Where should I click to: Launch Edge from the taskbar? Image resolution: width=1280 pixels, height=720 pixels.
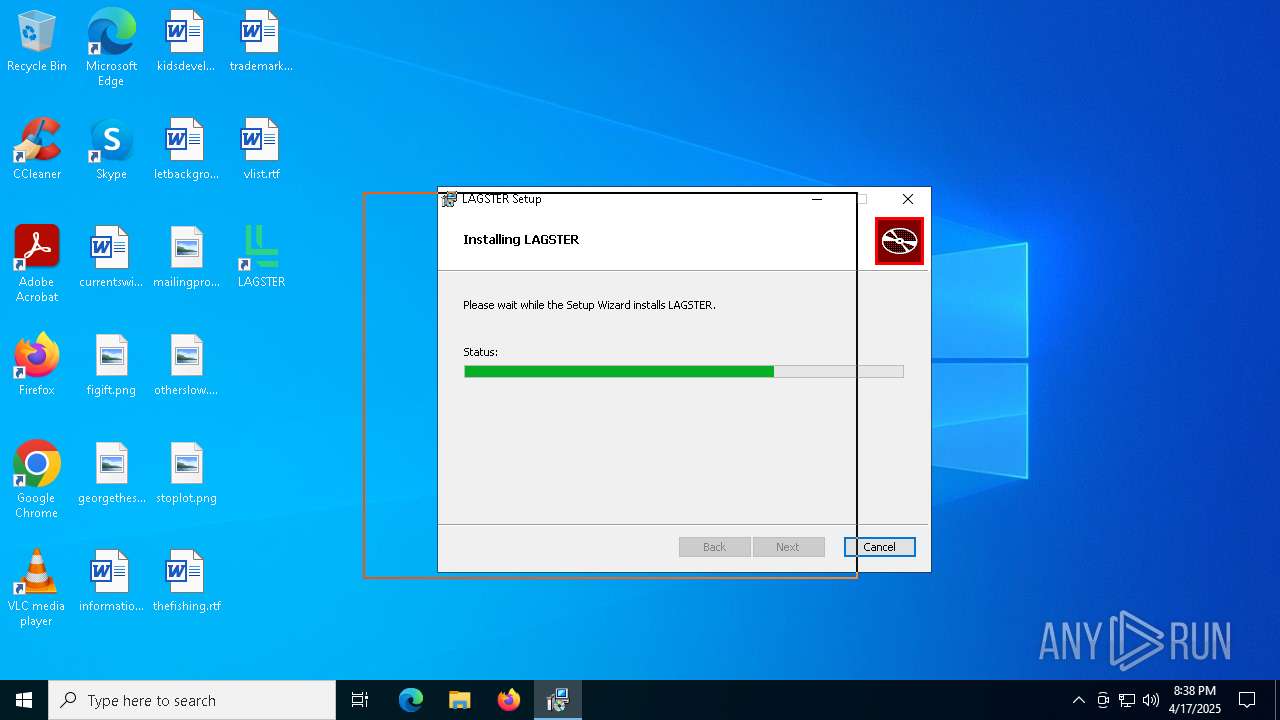411,700
